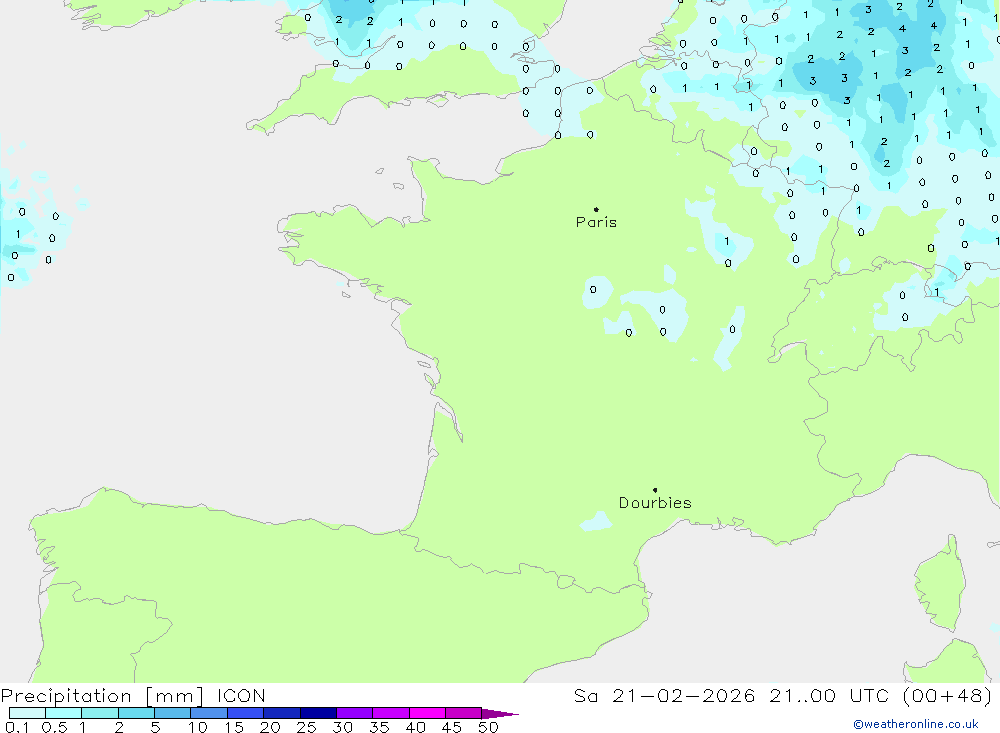Screen dimensions: 1000x733
Task: Click the forecast date 'Sa 21-02-2026' text
Action: tap(664, 696)
